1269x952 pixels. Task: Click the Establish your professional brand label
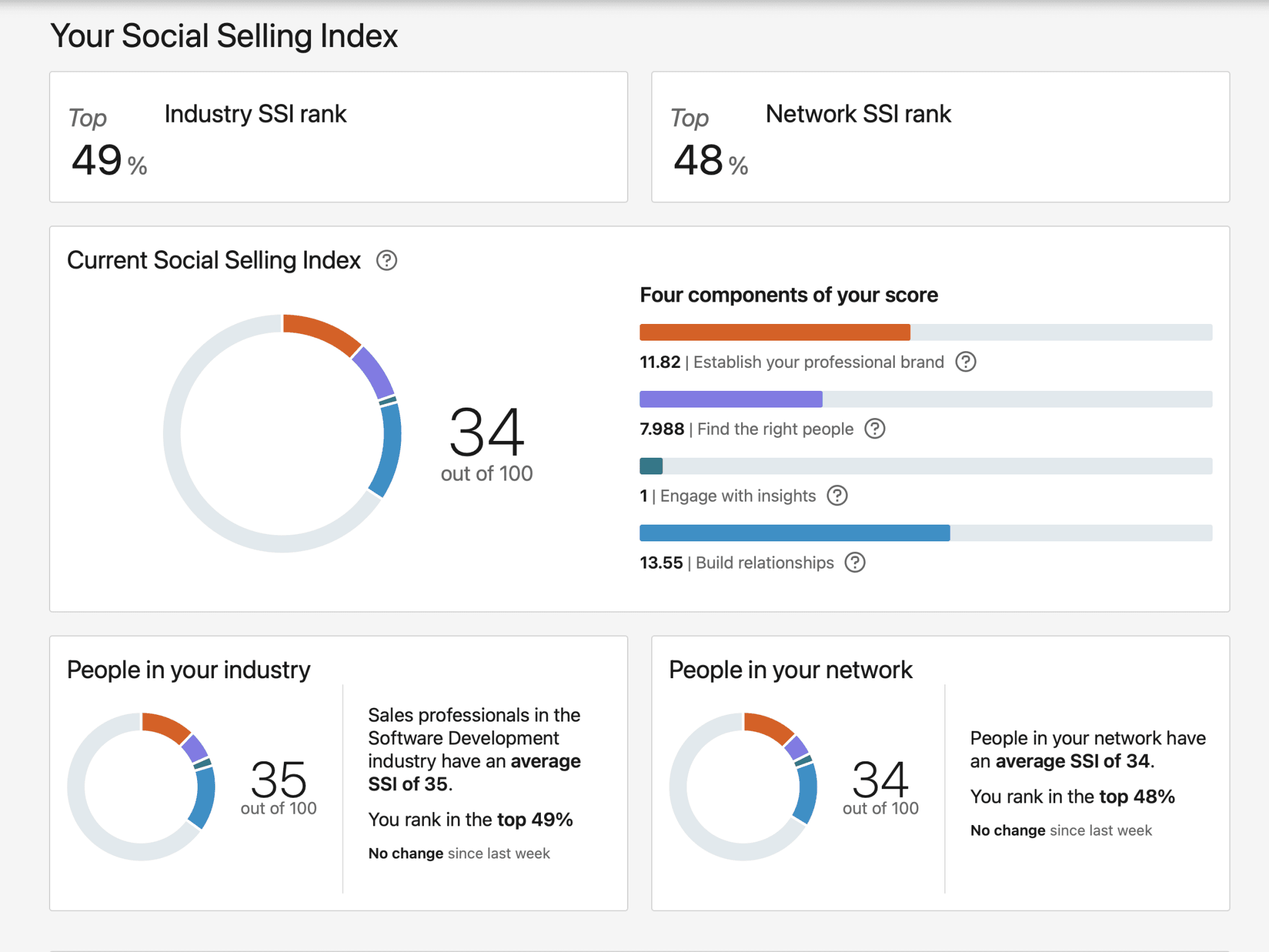click(x=819, y=362)
